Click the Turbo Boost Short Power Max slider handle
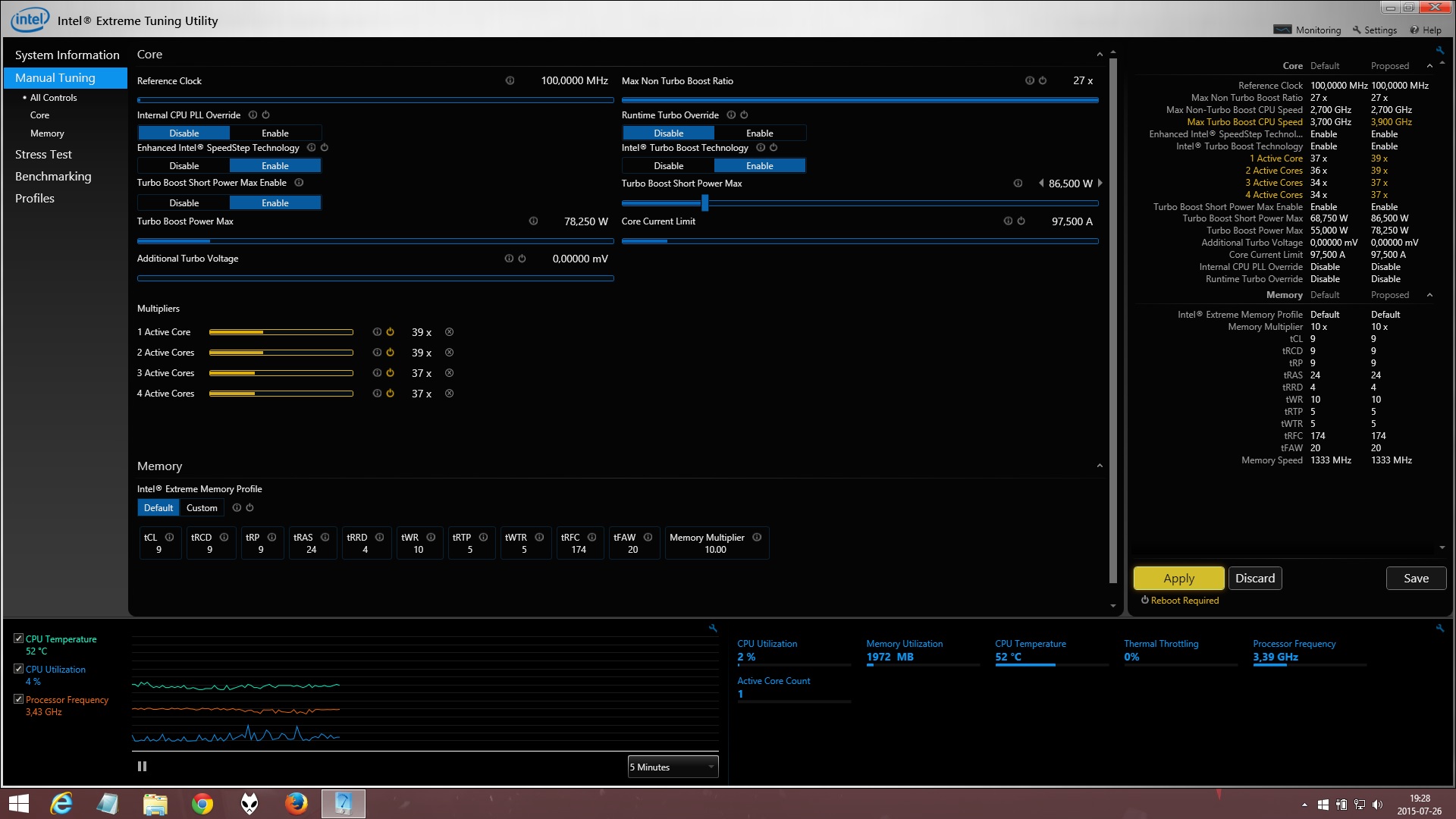Image resolution: width=1456 pixels, height=819 pixels. click(x=705, y=203)
